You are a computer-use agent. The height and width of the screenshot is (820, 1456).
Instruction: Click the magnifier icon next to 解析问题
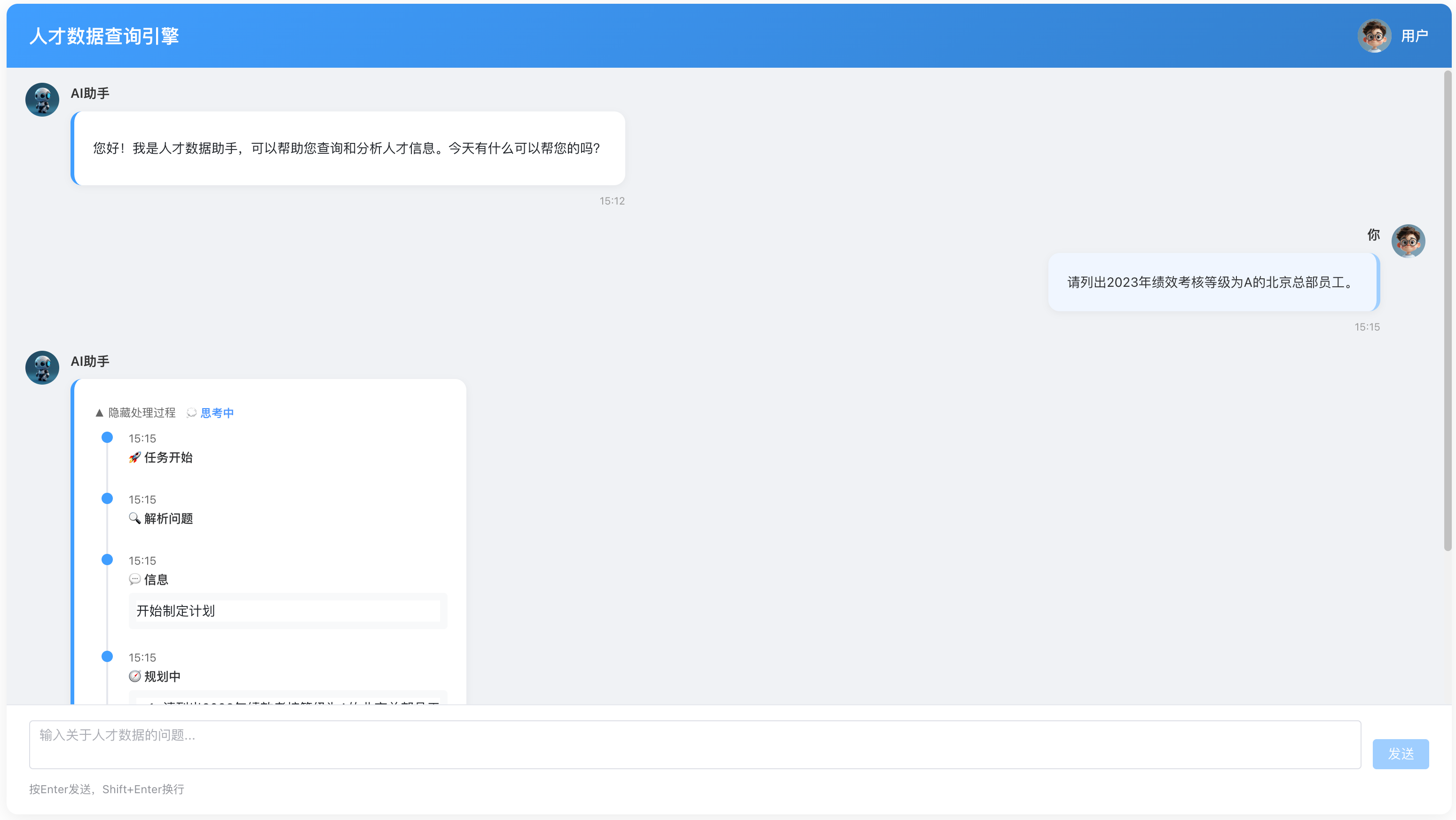[134, 518]
